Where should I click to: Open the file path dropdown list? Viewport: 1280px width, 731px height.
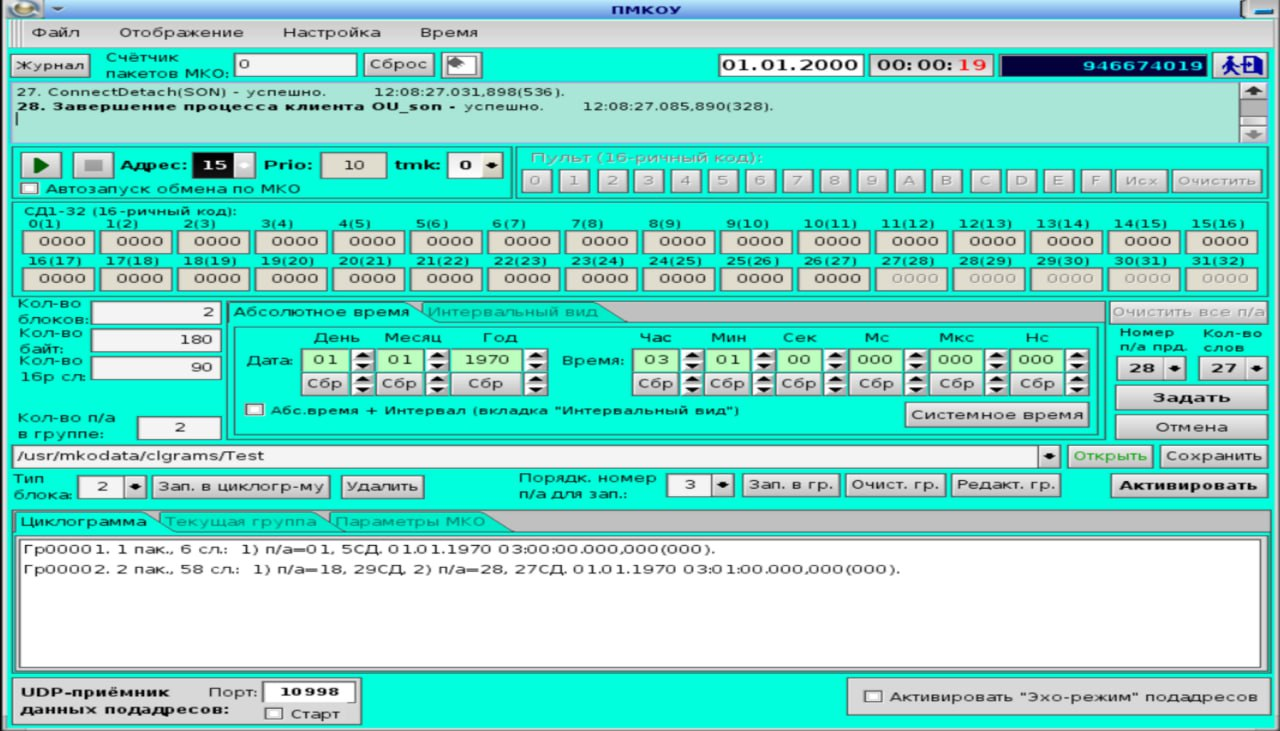point(1049,456)
